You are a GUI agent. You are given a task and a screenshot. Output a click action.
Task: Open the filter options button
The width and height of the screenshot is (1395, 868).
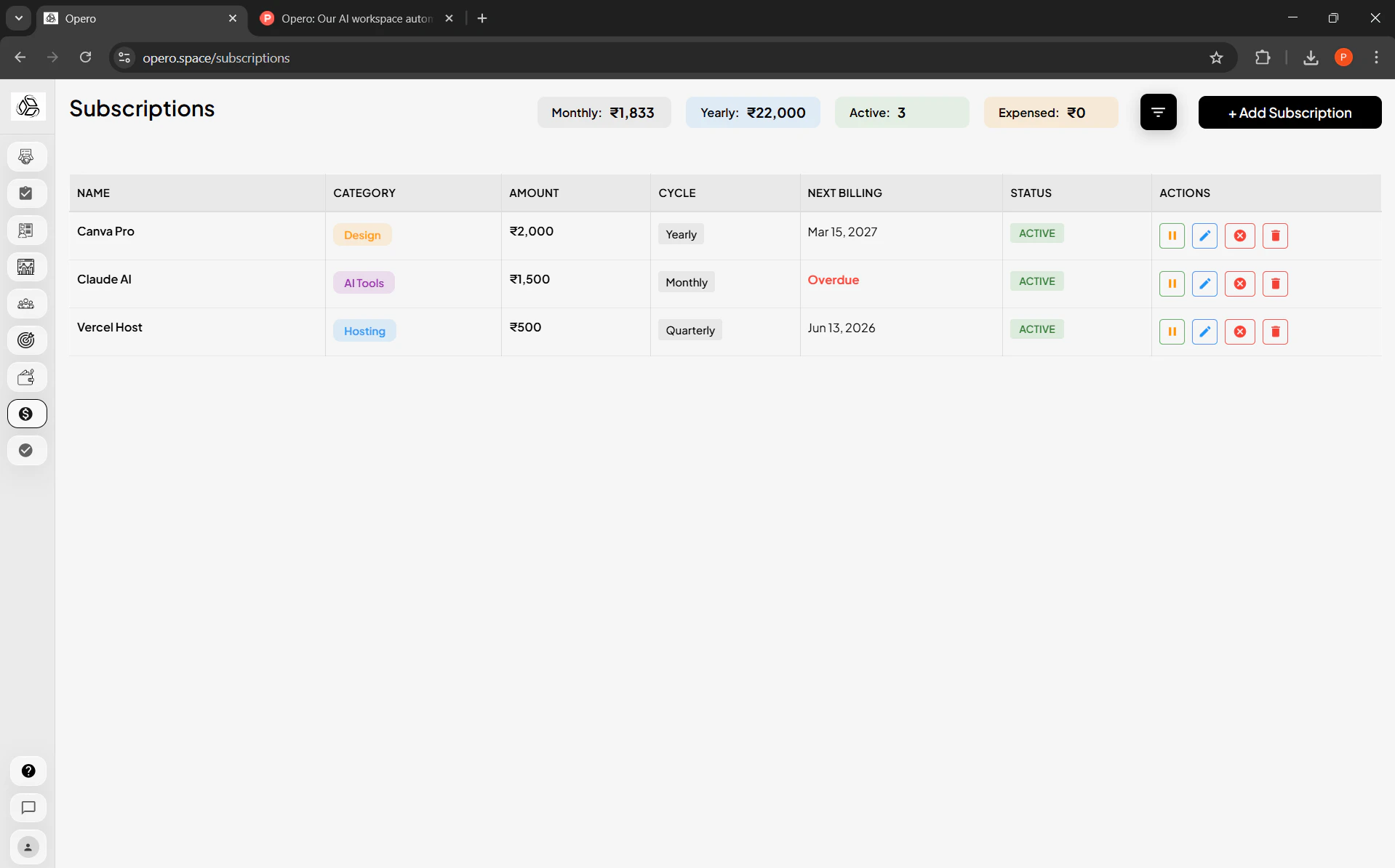tap(1158, 112)
